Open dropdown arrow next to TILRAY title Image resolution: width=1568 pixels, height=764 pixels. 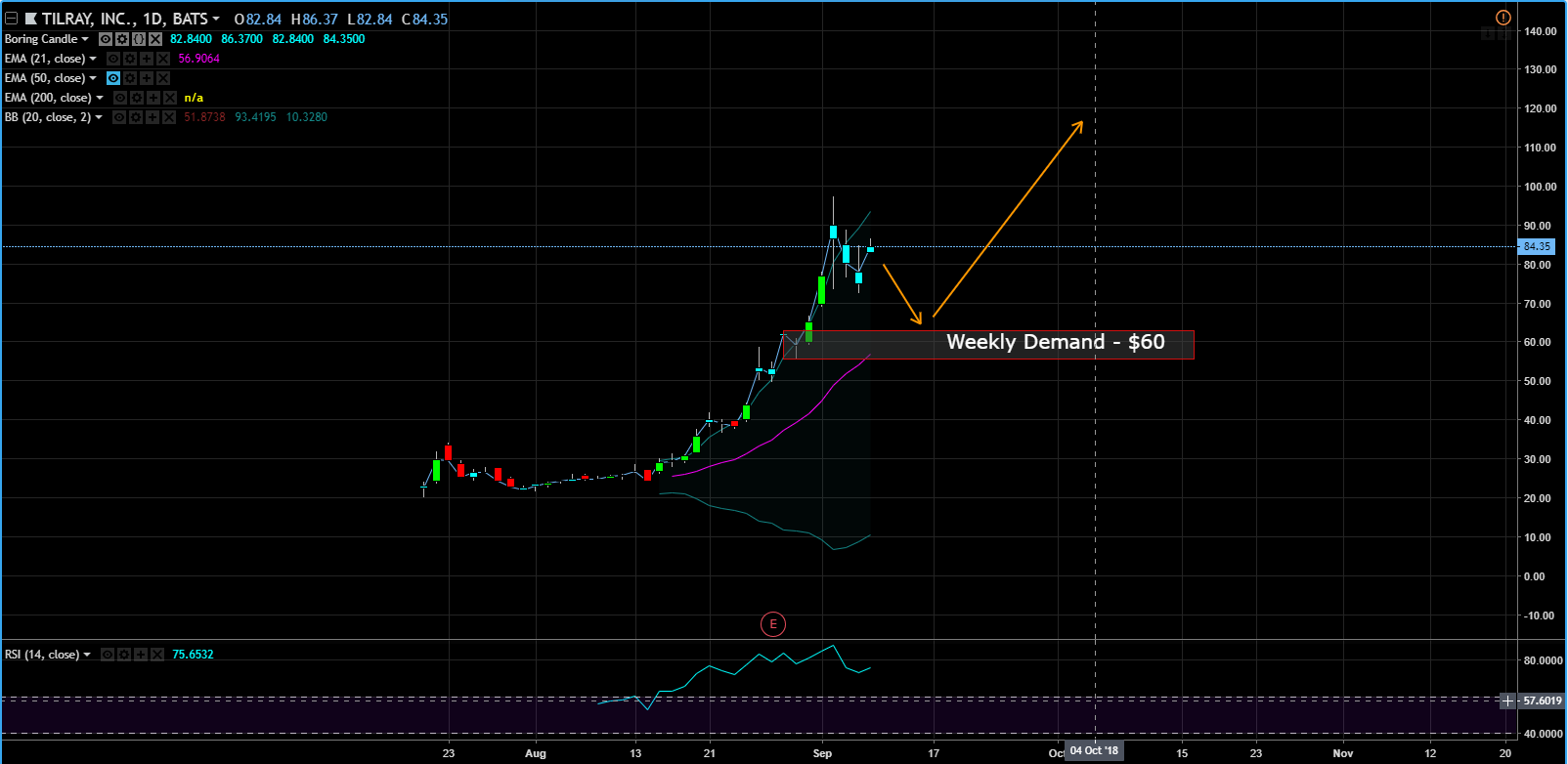[216, 20]
